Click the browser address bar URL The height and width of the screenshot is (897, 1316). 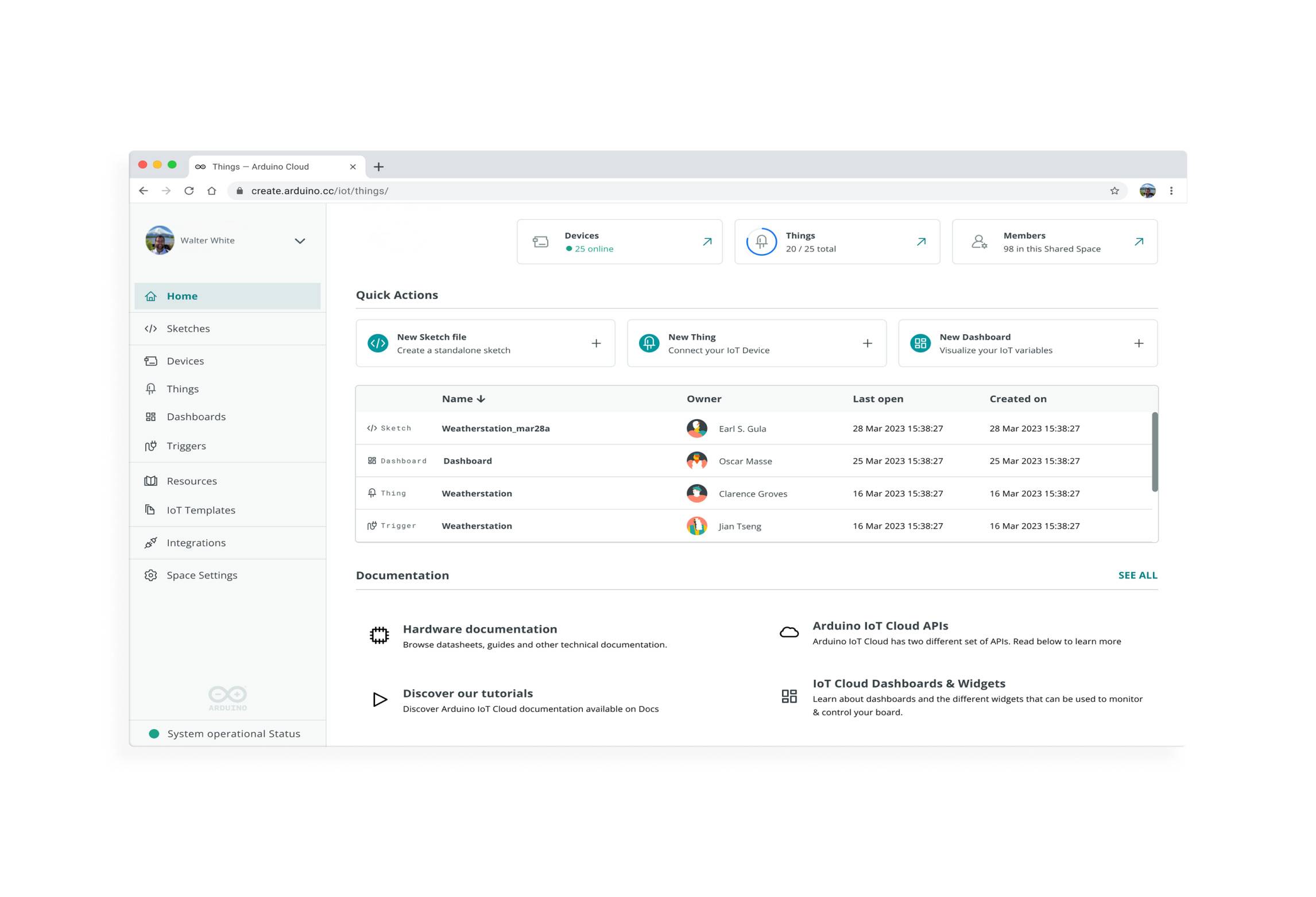(320, 190)
